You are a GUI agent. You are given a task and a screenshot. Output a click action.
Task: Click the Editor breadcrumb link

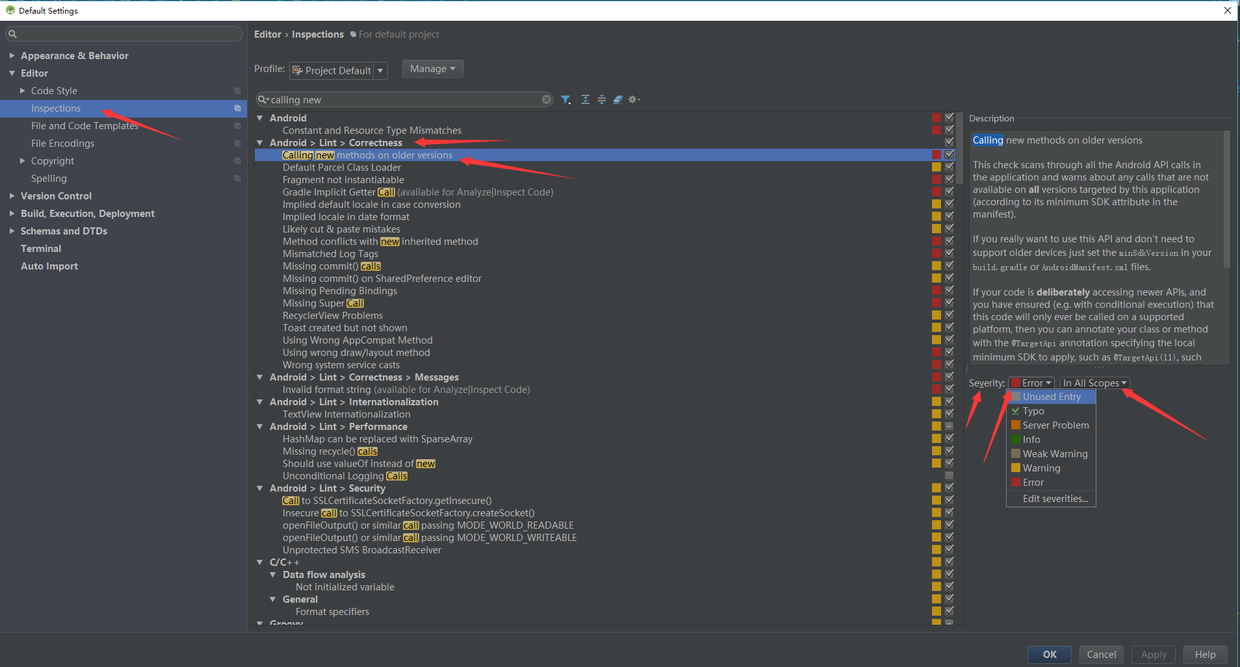pos(267,34)
